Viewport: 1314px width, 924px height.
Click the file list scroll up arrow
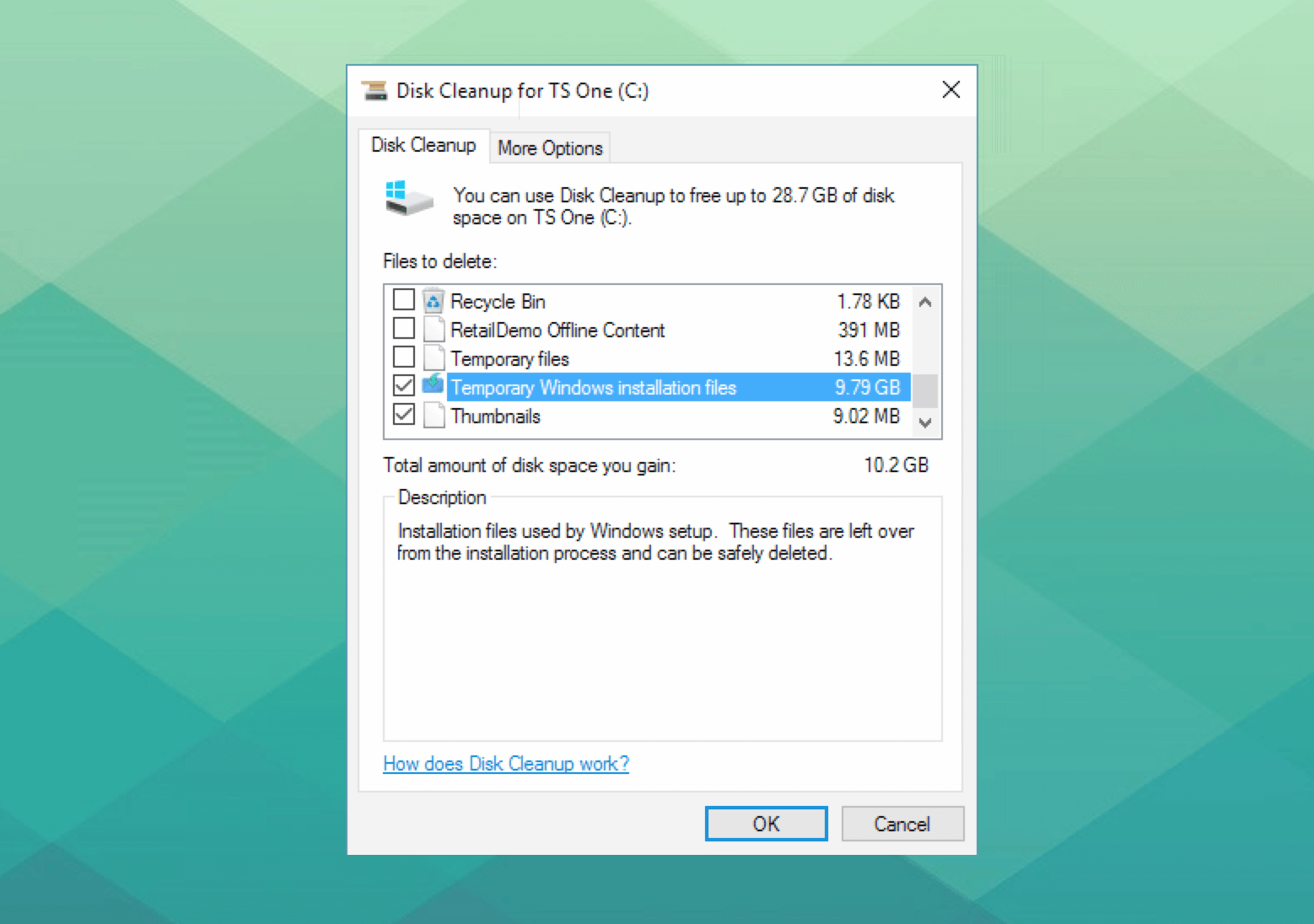(925, 302)
